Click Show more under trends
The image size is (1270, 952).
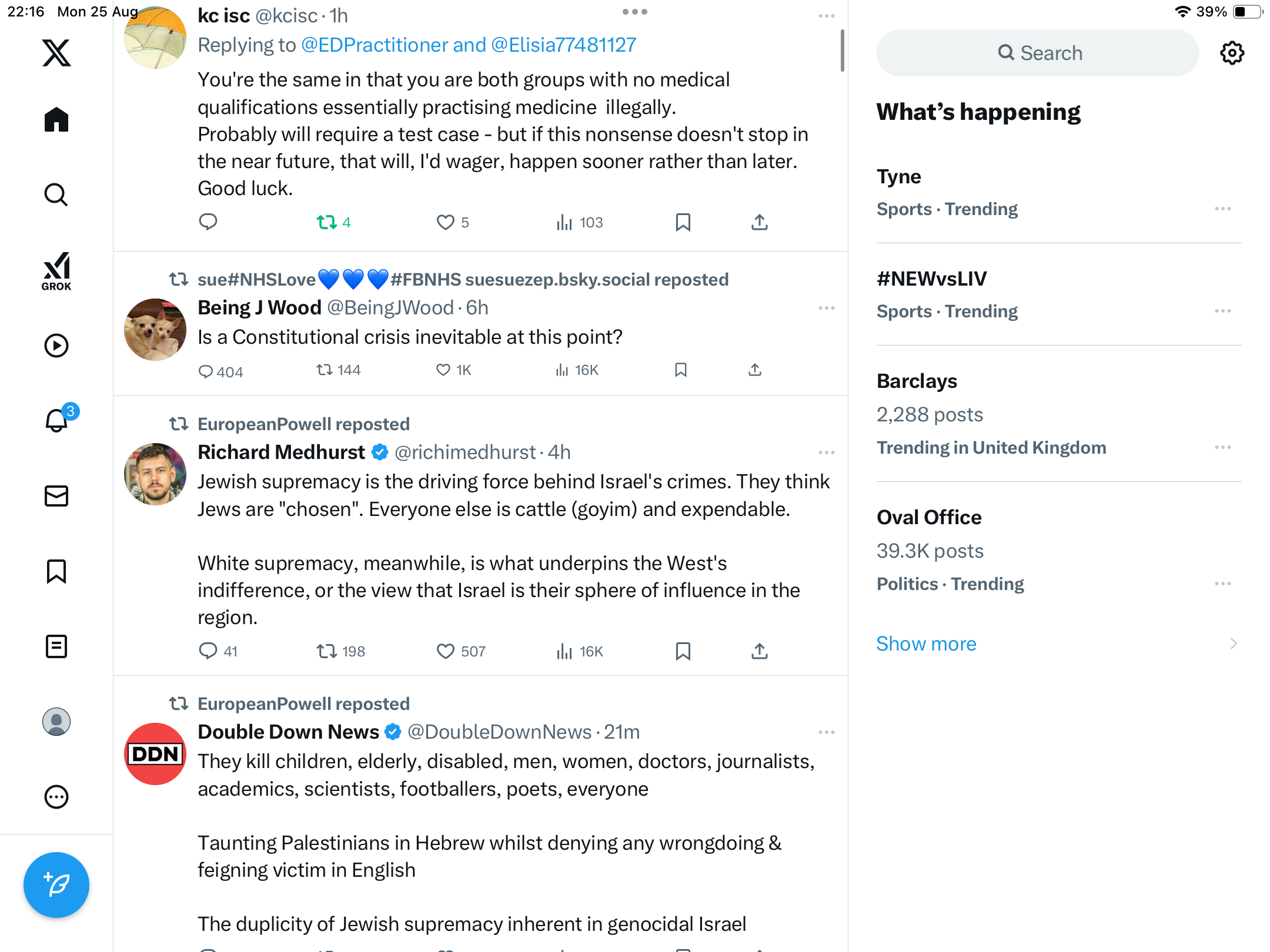click(926, 643)
